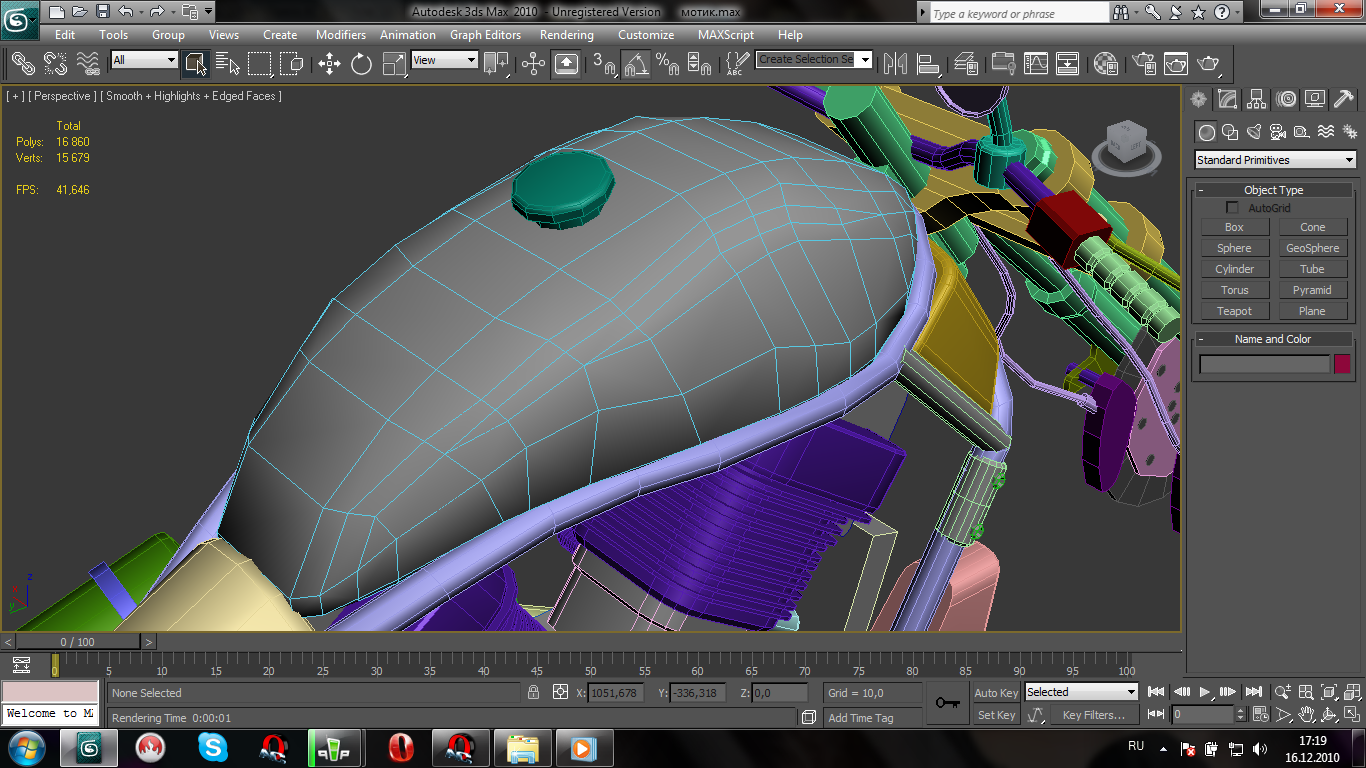The height and width of the screenshot is (768, 1366).
Task: Open the Rendering menu
Action: 566,35
